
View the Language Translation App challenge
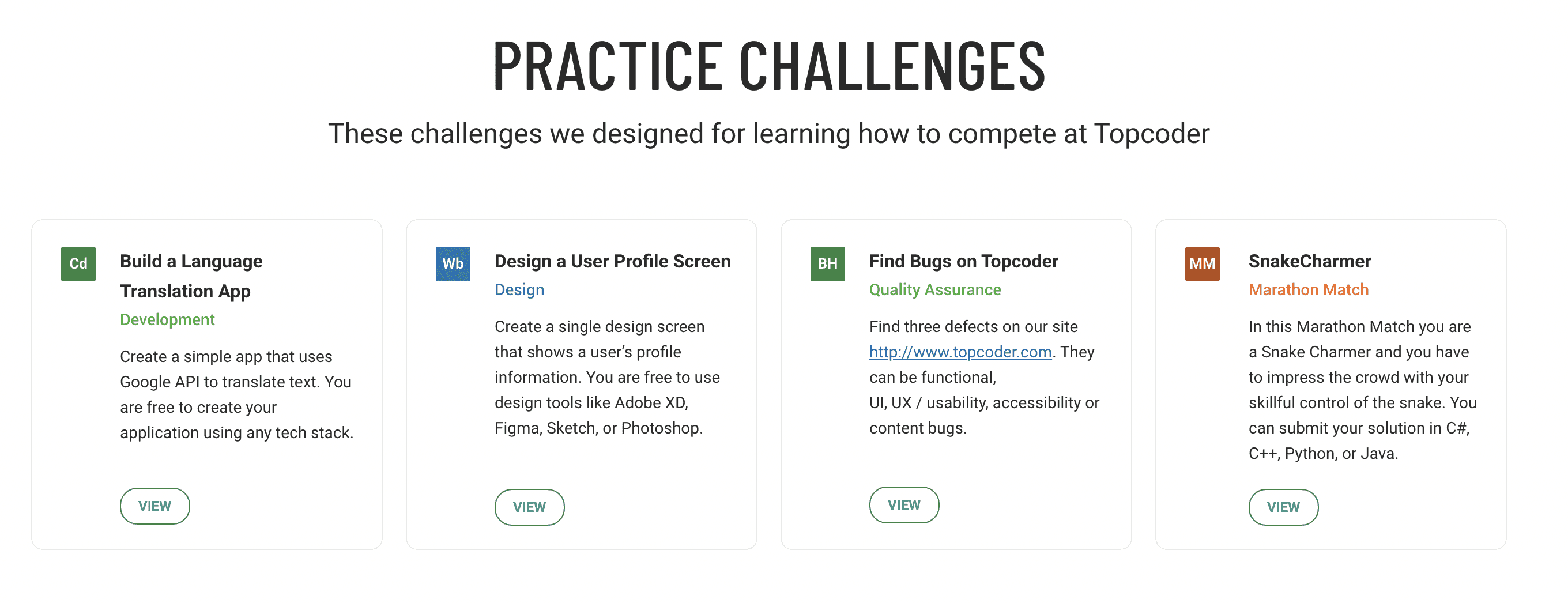click(154, 506)
